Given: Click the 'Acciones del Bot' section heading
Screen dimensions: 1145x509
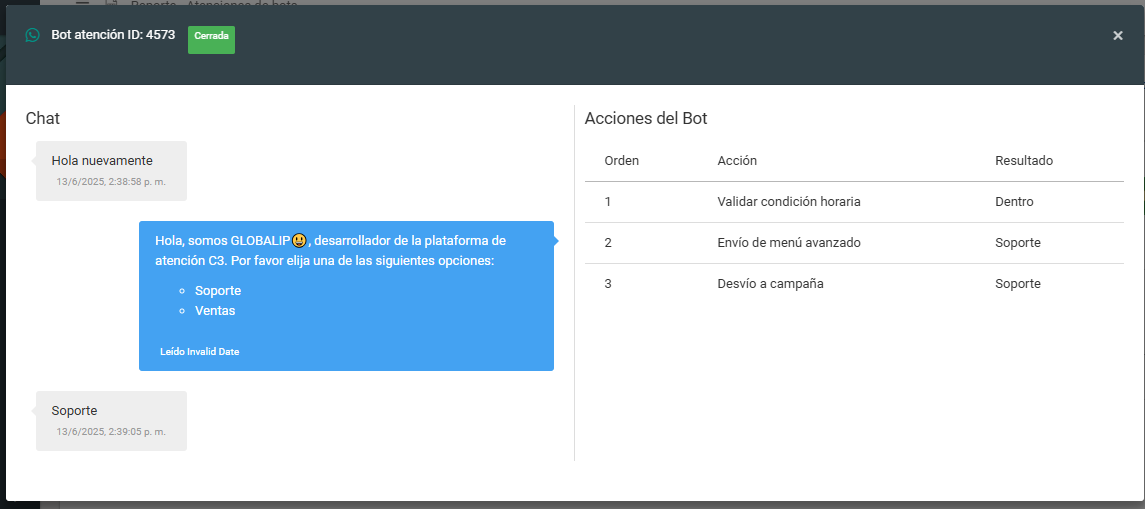Looking at the screenshot, I should 645,119.
